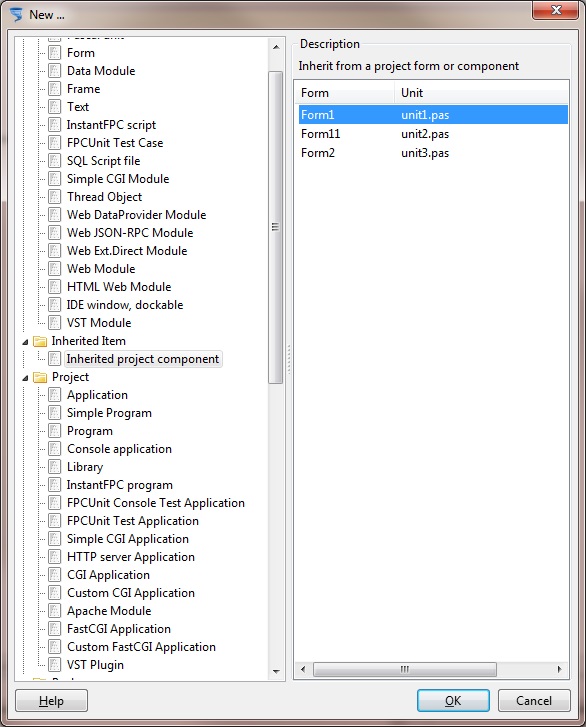Select Form11 row in the form list
This screenshot has height=727, width=586.
(433, 134)
